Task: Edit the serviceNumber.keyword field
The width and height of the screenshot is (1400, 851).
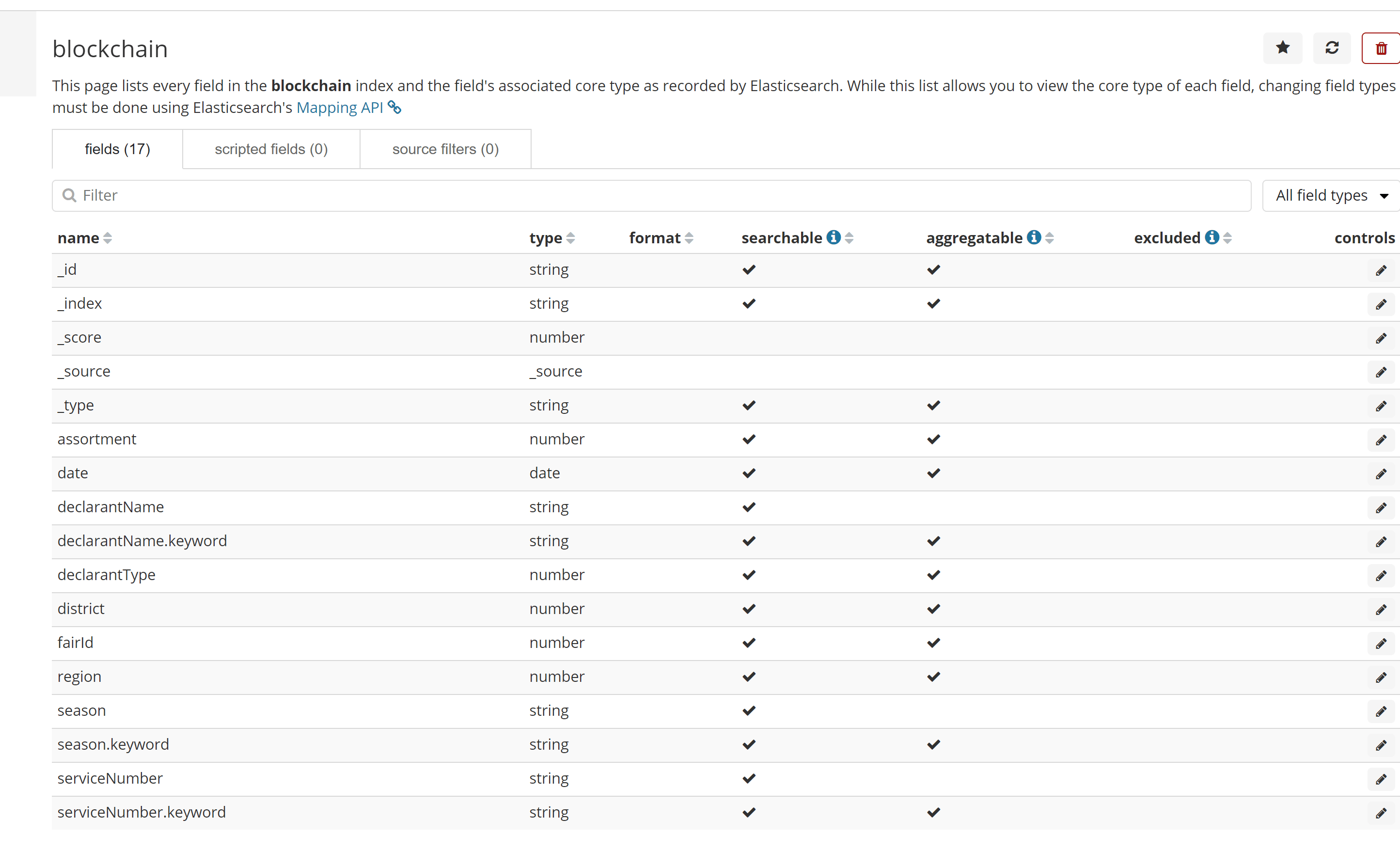Action: click(1381, 813)
